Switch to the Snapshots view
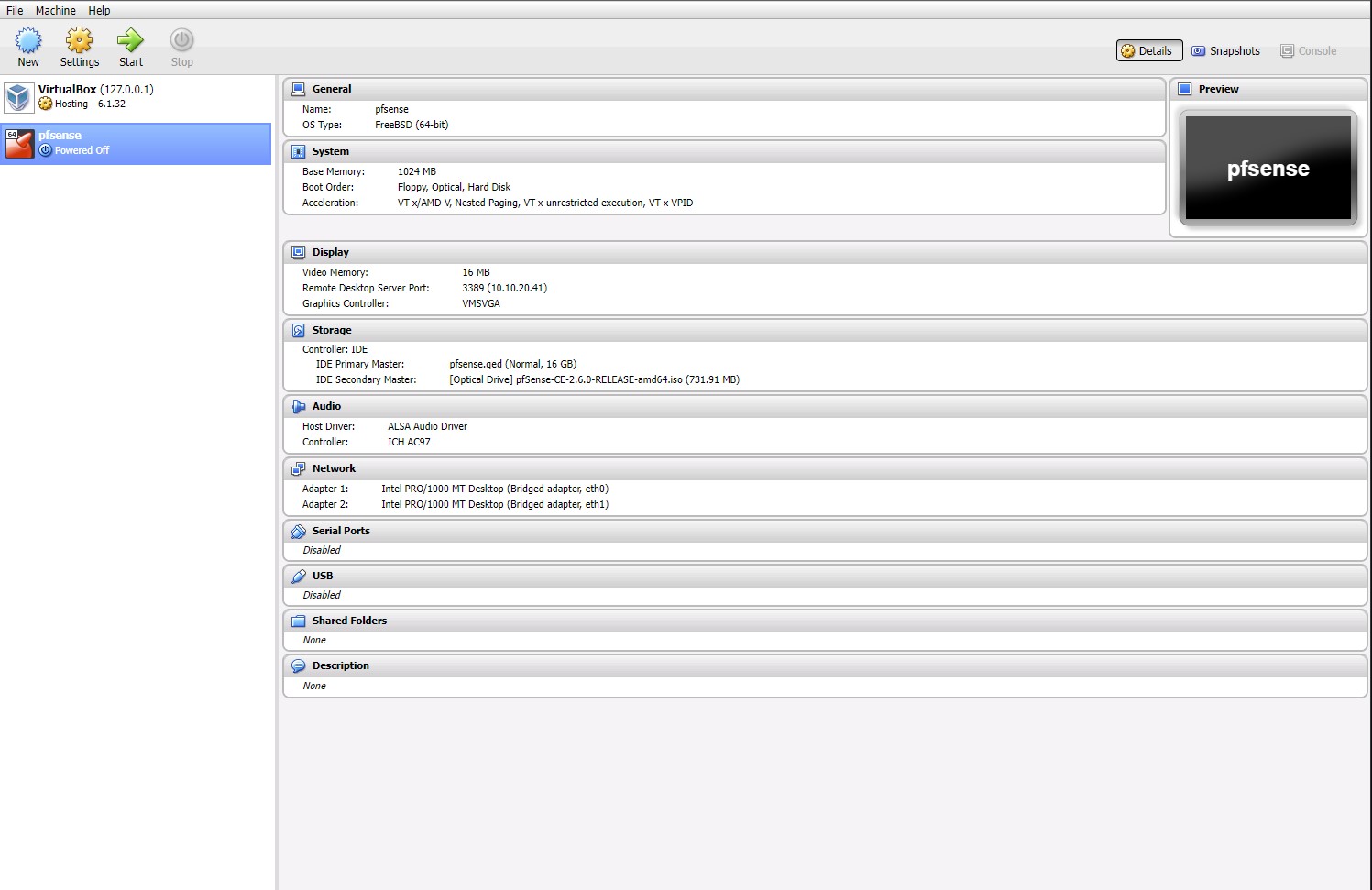This screenshot has height=890, width=1372. 1226,50
